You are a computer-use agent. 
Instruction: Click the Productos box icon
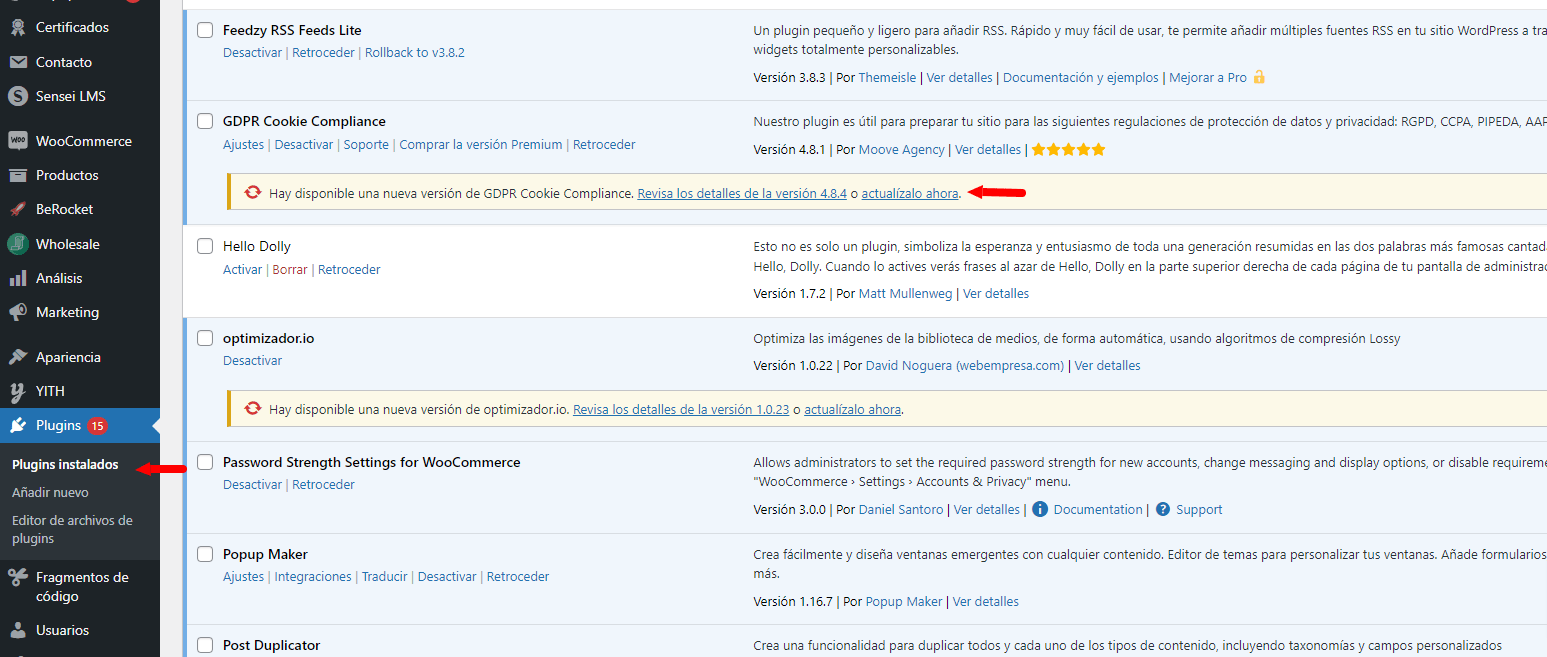[18, 175]
